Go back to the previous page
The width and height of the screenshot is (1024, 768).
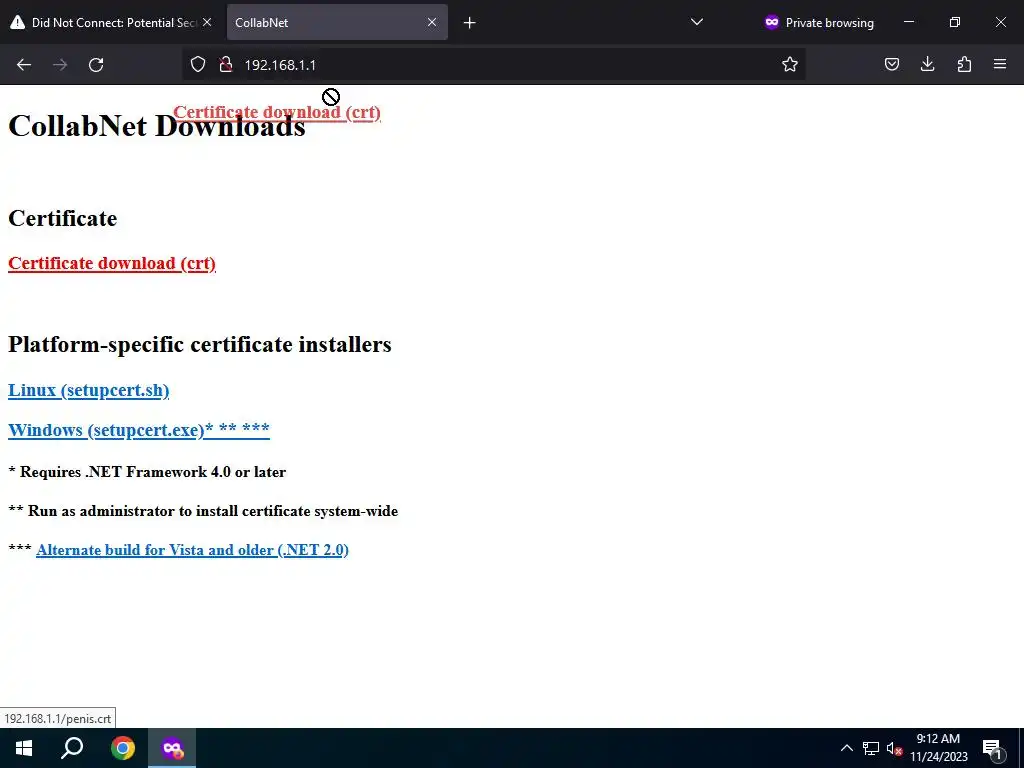(x=24, y=65)
